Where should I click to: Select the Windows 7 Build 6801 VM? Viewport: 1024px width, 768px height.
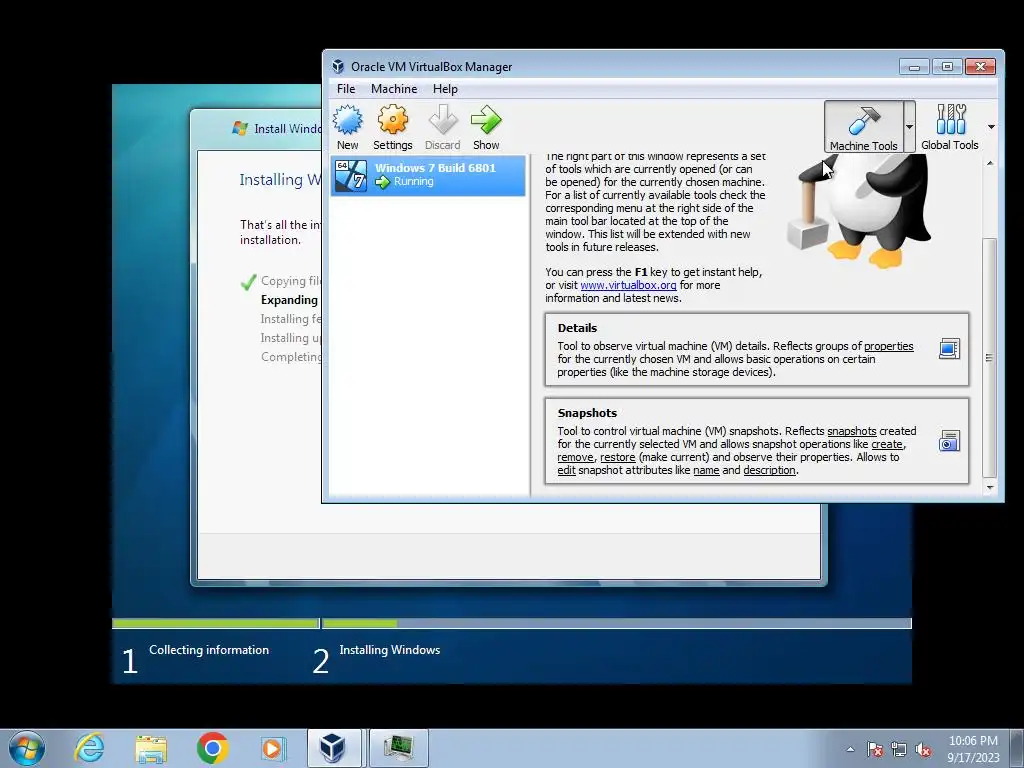point(428,175)
